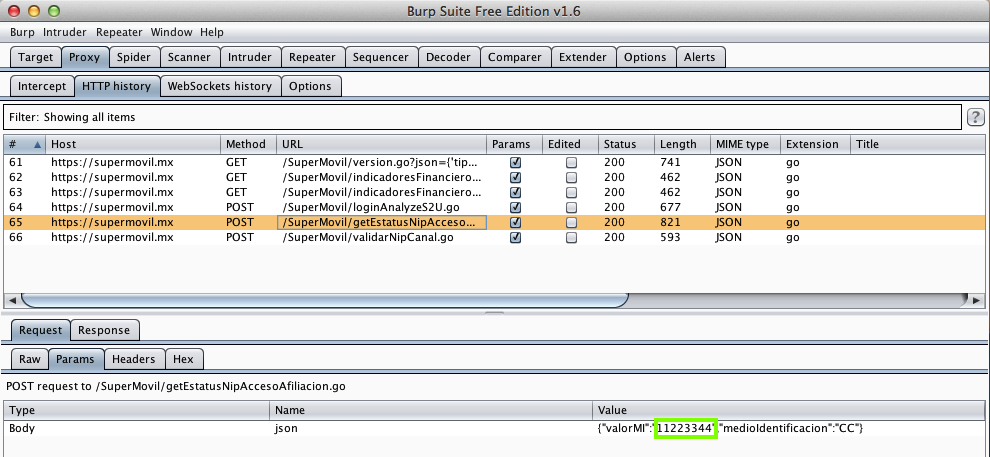Open the Filter: Showing all items bar

click(x=480, y=118)
